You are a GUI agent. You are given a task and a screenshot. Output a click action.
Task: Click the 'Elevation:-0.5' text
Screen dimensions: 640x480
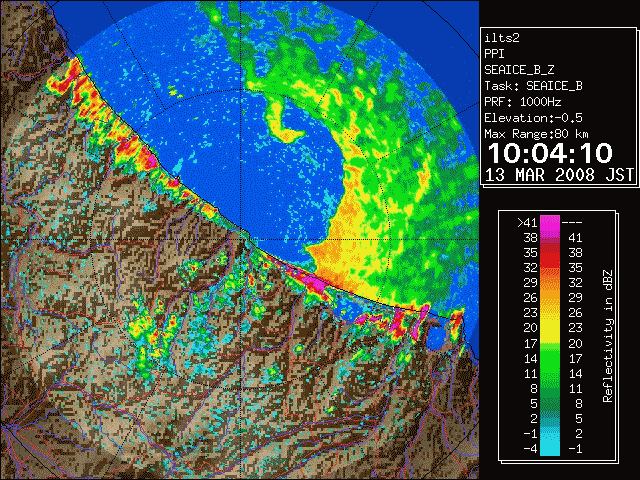[533, 118]
